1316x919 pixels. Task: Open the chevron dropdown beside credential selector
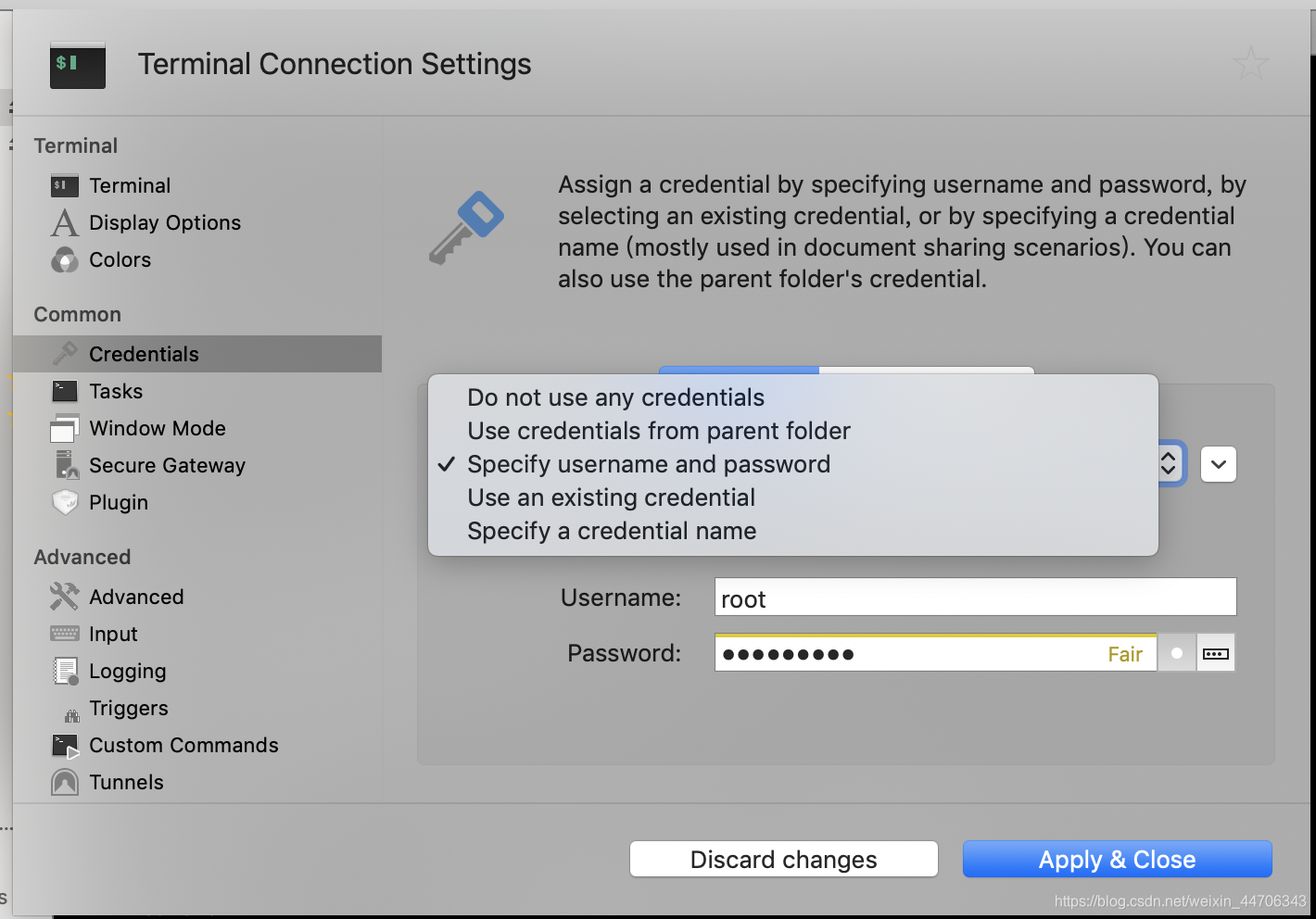(1219, 464)
